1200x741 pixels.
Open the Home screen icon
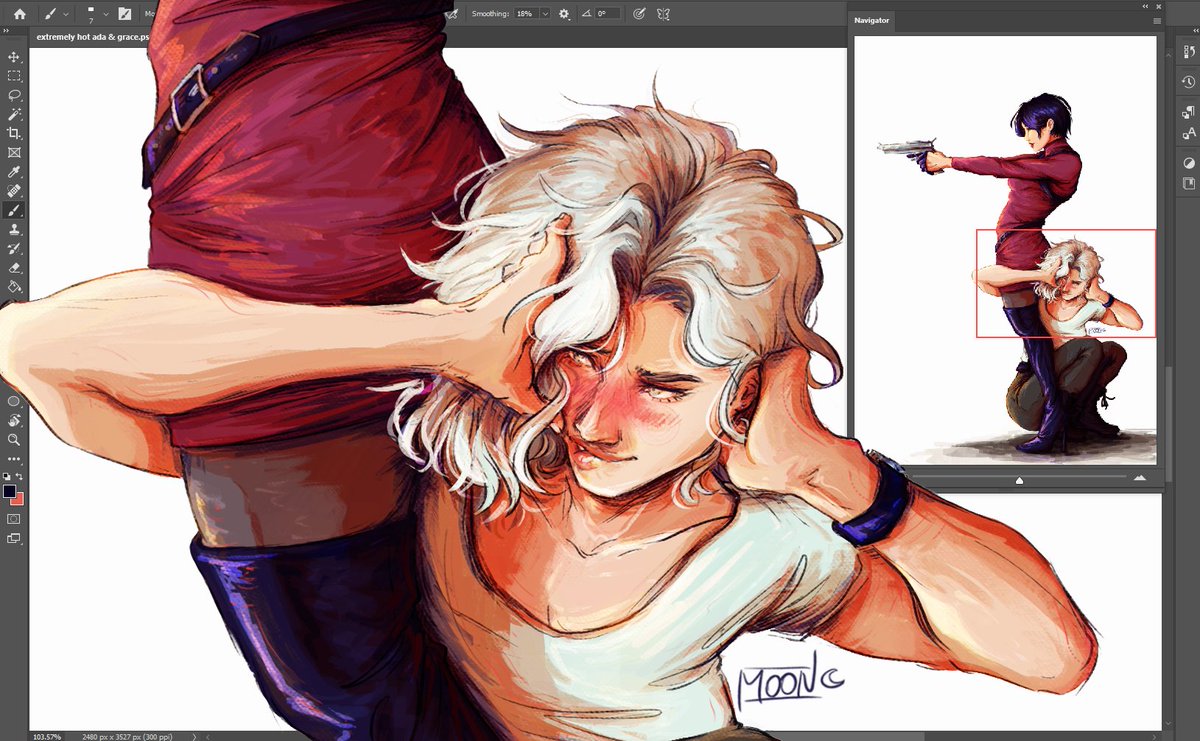19,14
